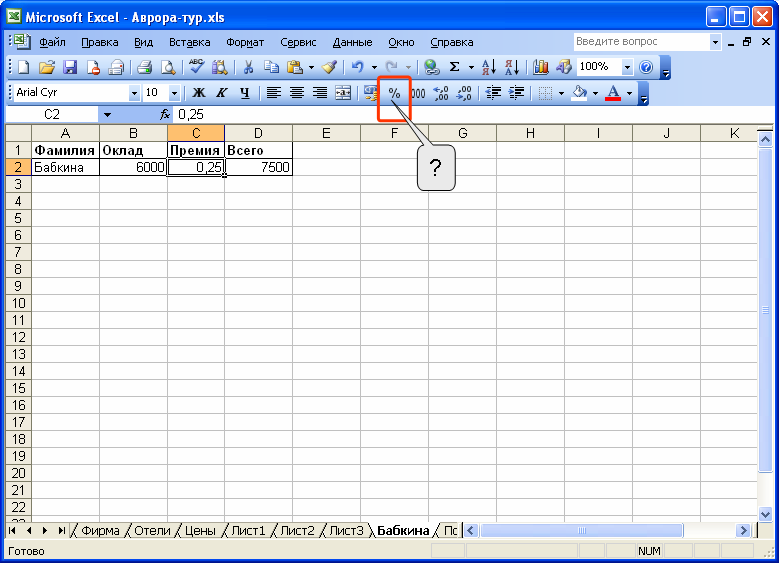Click the AutoSum sigma icon
This screenshot has width=779, height=563.
tap(454, 67)
